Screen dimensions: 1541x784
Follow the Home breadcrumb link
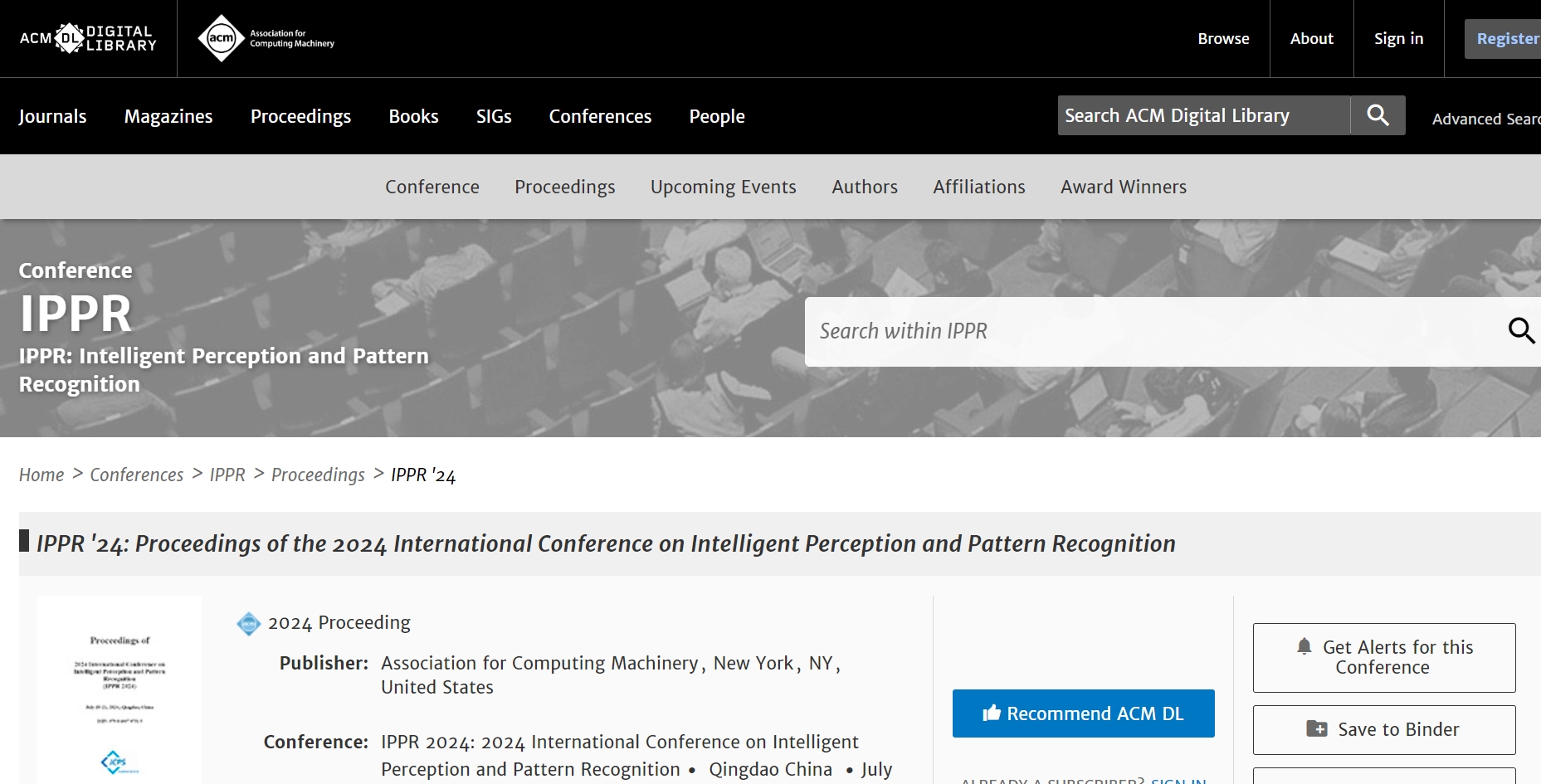pos(41,475)
